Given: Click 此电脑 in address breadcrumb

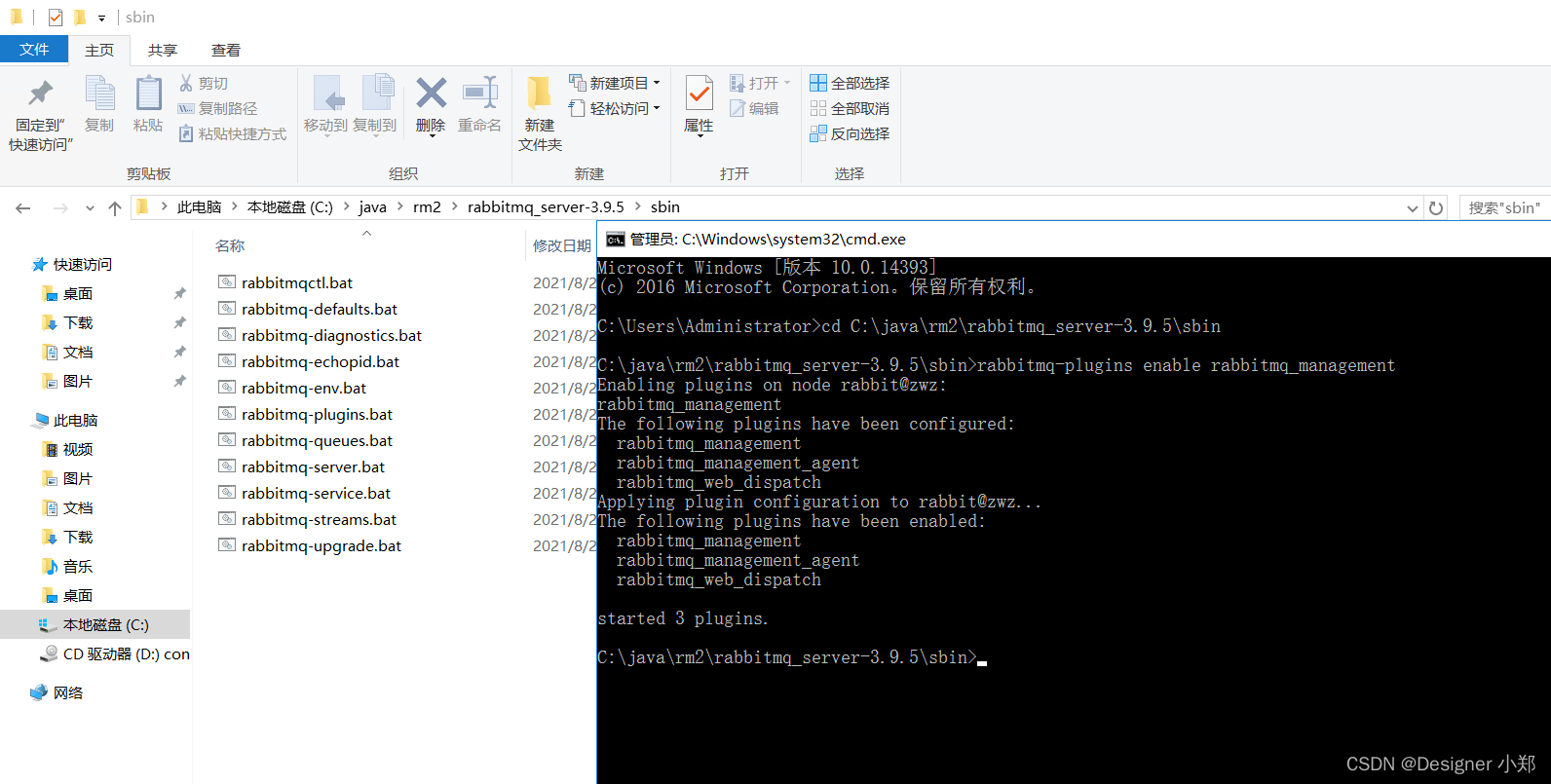Looking at the screenshot, I should (200, 207).
